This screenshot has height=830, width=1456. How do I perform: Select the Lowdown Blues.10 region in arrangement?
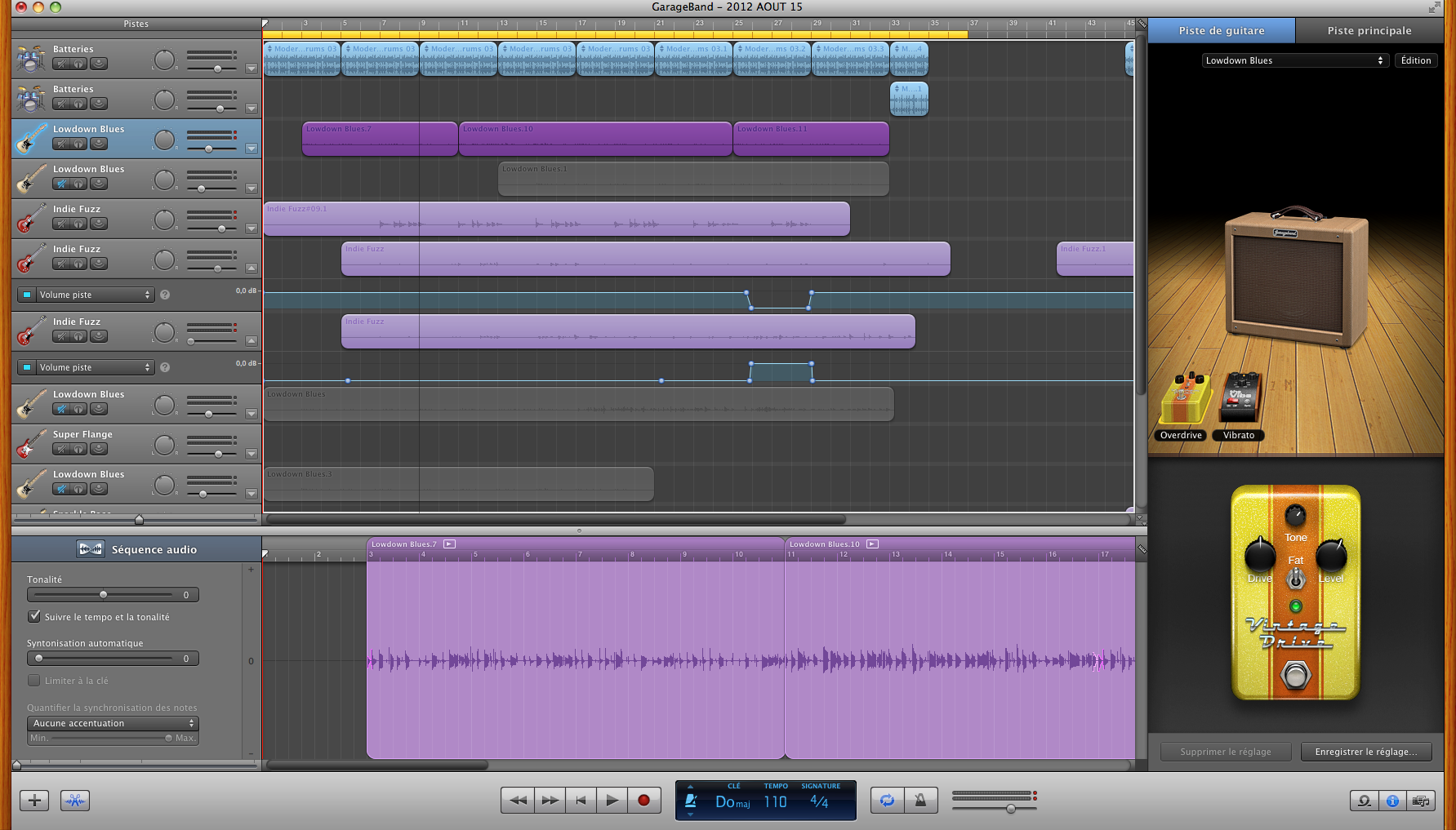click(x=595, y=139)
